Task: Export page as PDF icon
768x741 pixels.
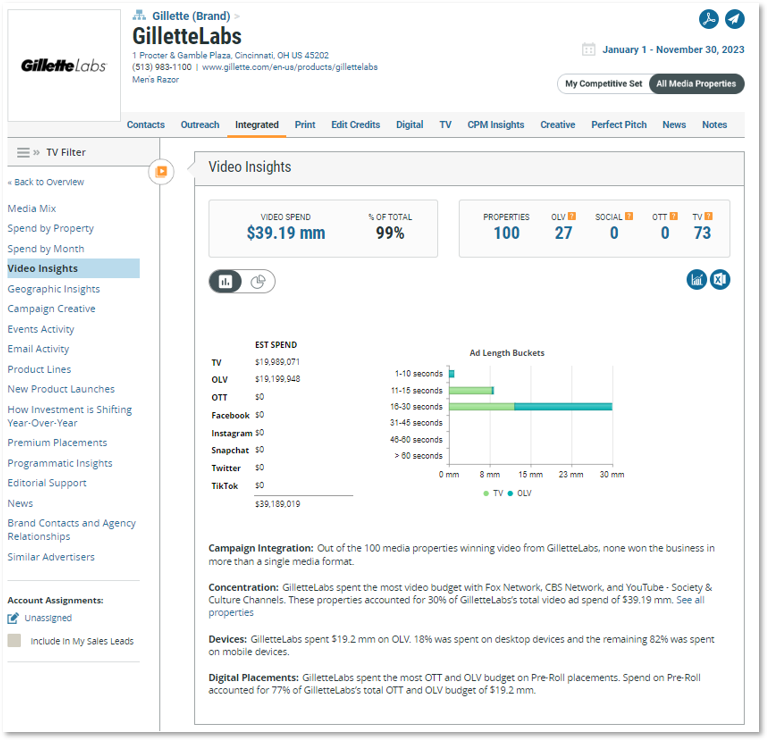Action: tap(708, 19)
